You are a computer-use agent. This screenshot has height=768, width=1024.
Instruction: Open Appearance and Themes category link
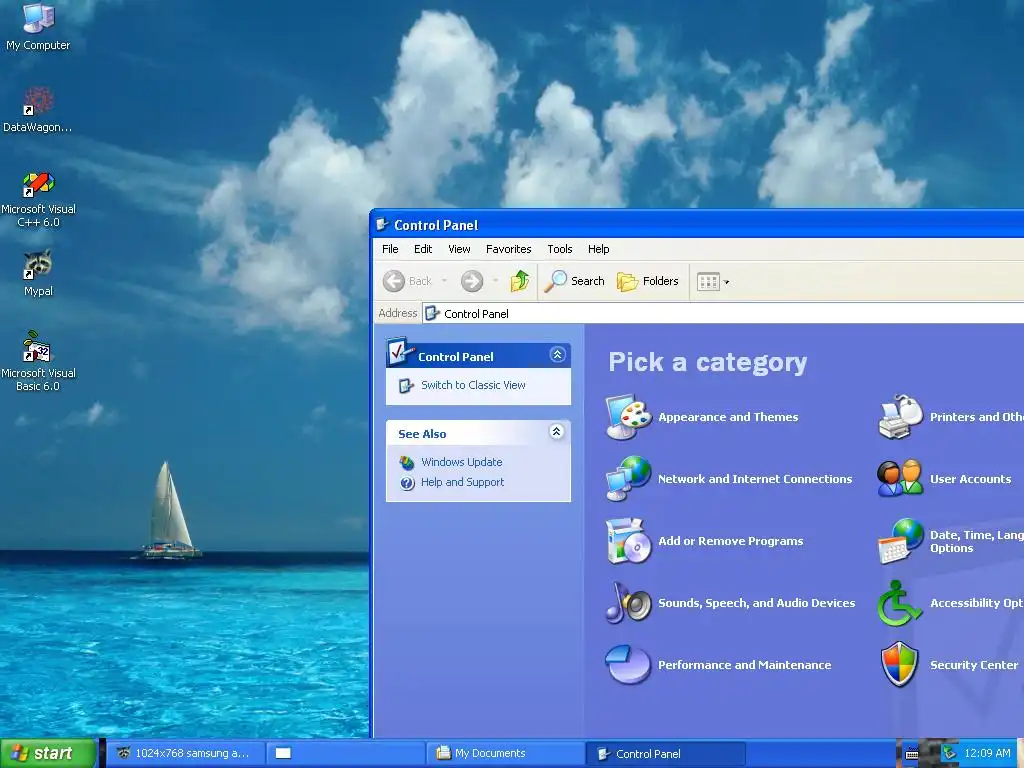point(728,417)
